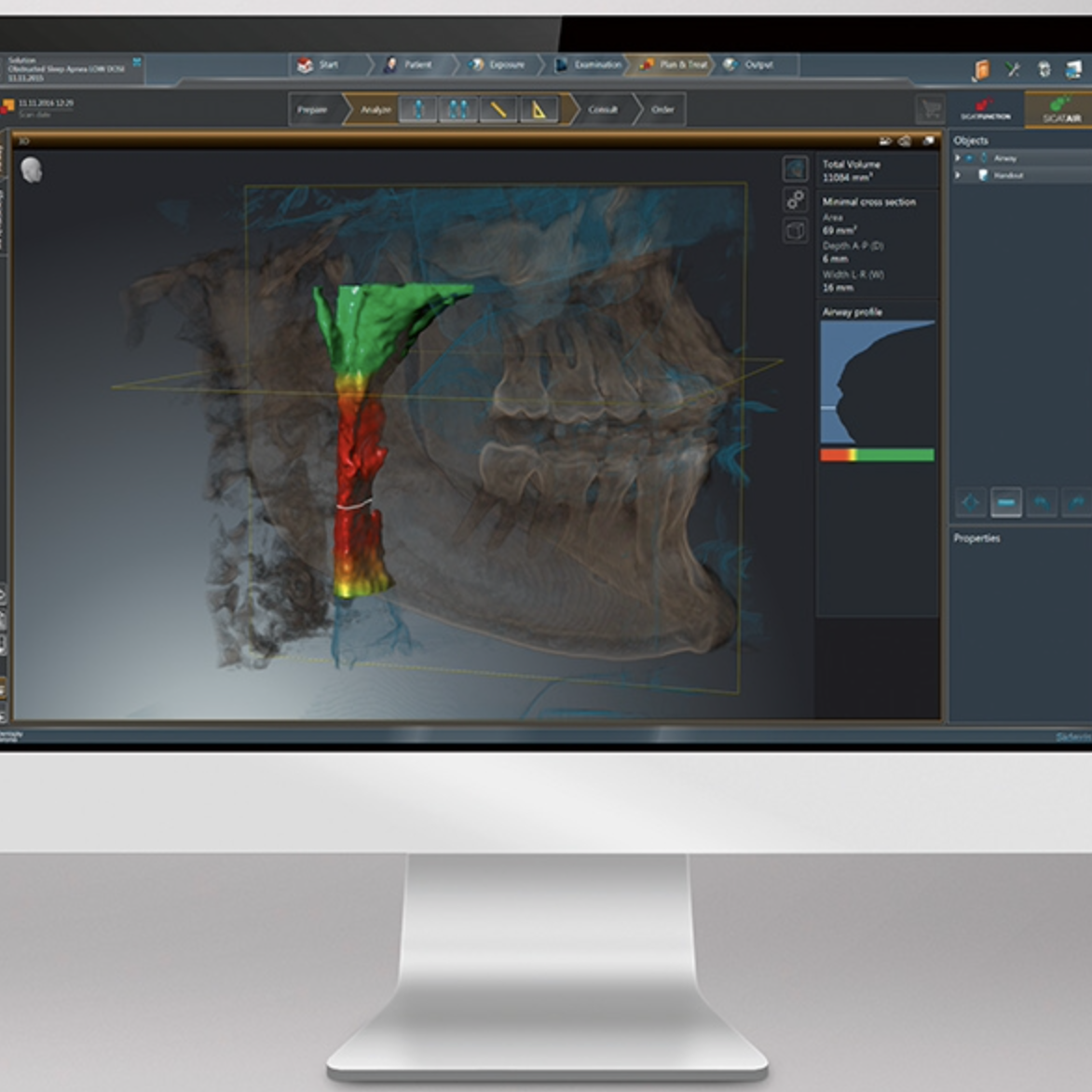
Task: Click the single blue figure tool in Analyze
Action: [x=418, y=110]
